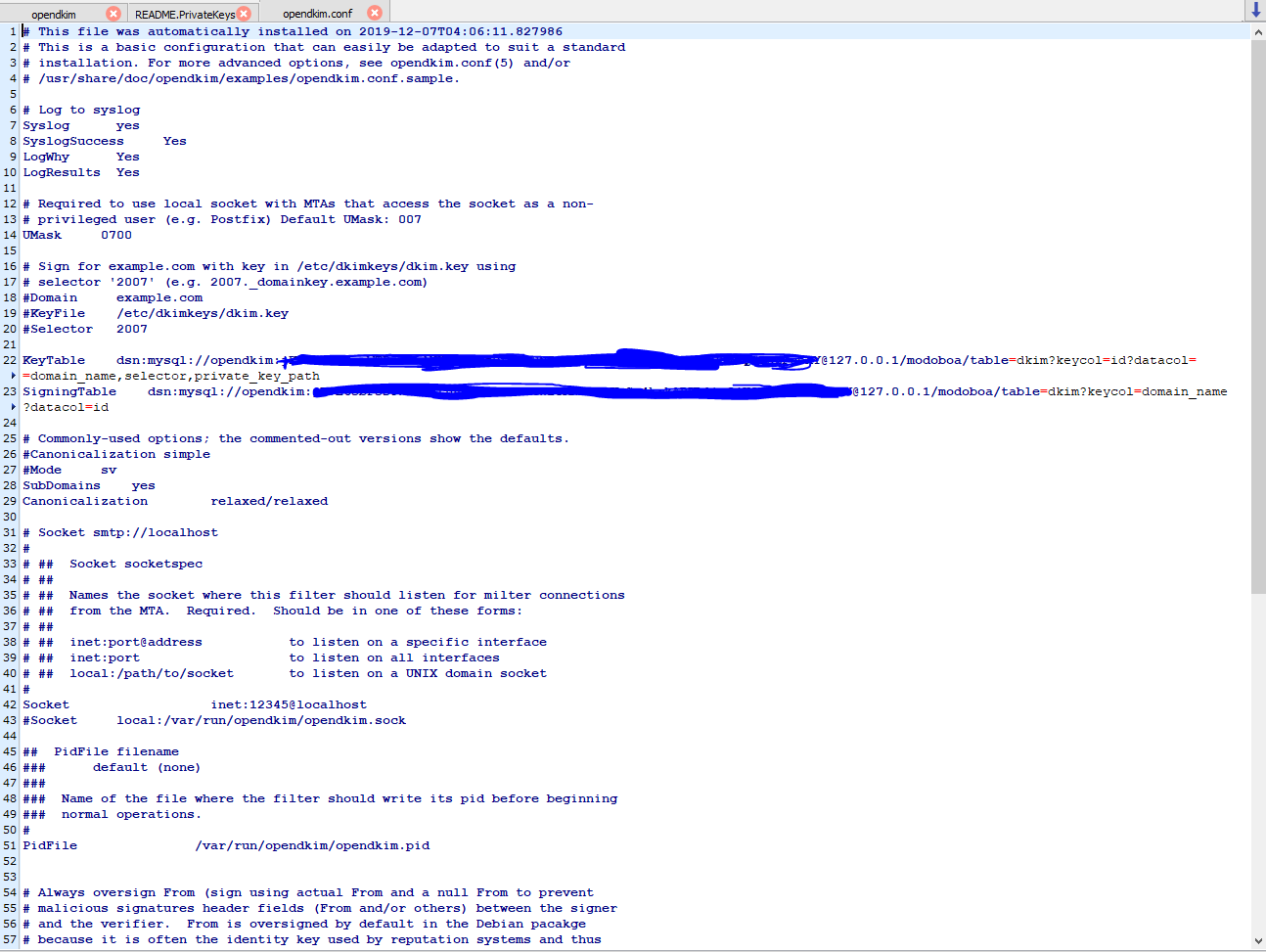The height and width of the screenshot is (952, 1266).
Task: Click the '#Canonicalization simple' comment line
Action: pos(116,454)
